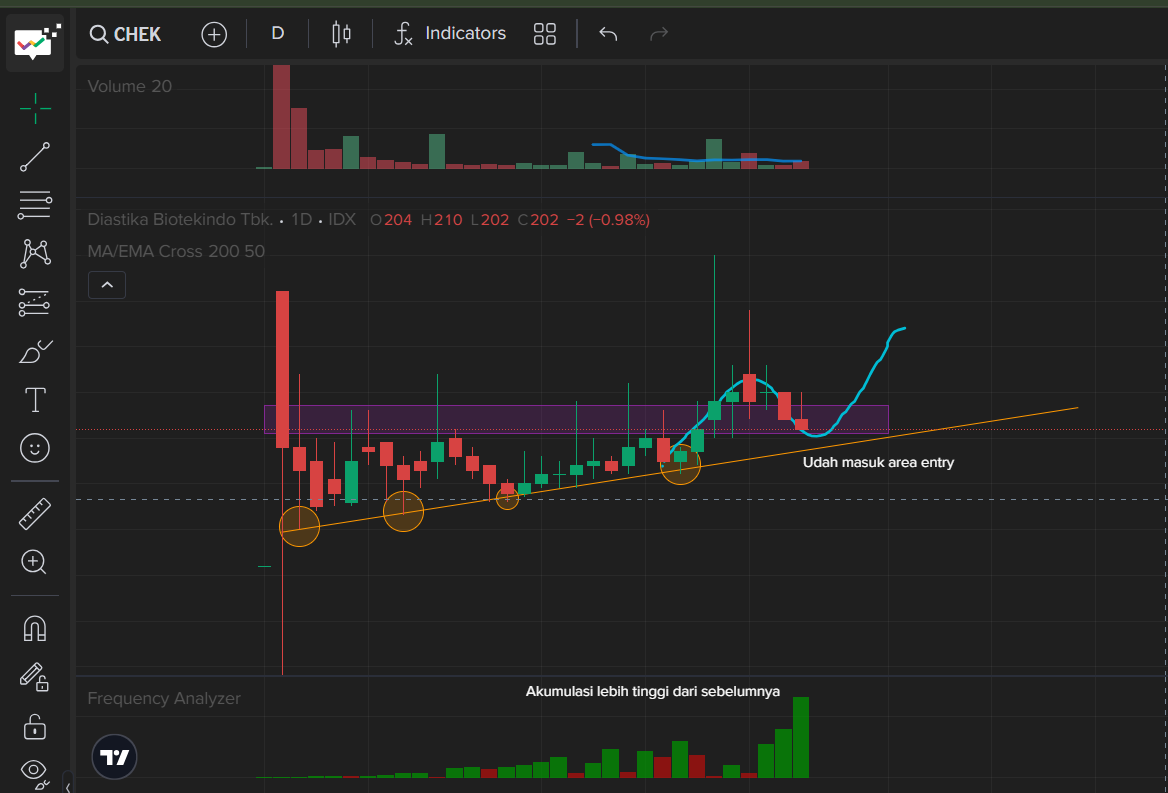This screenshot has height=793, width=1168.
Task: Toggle stay in drawing mode
Action: pos(35,677)
